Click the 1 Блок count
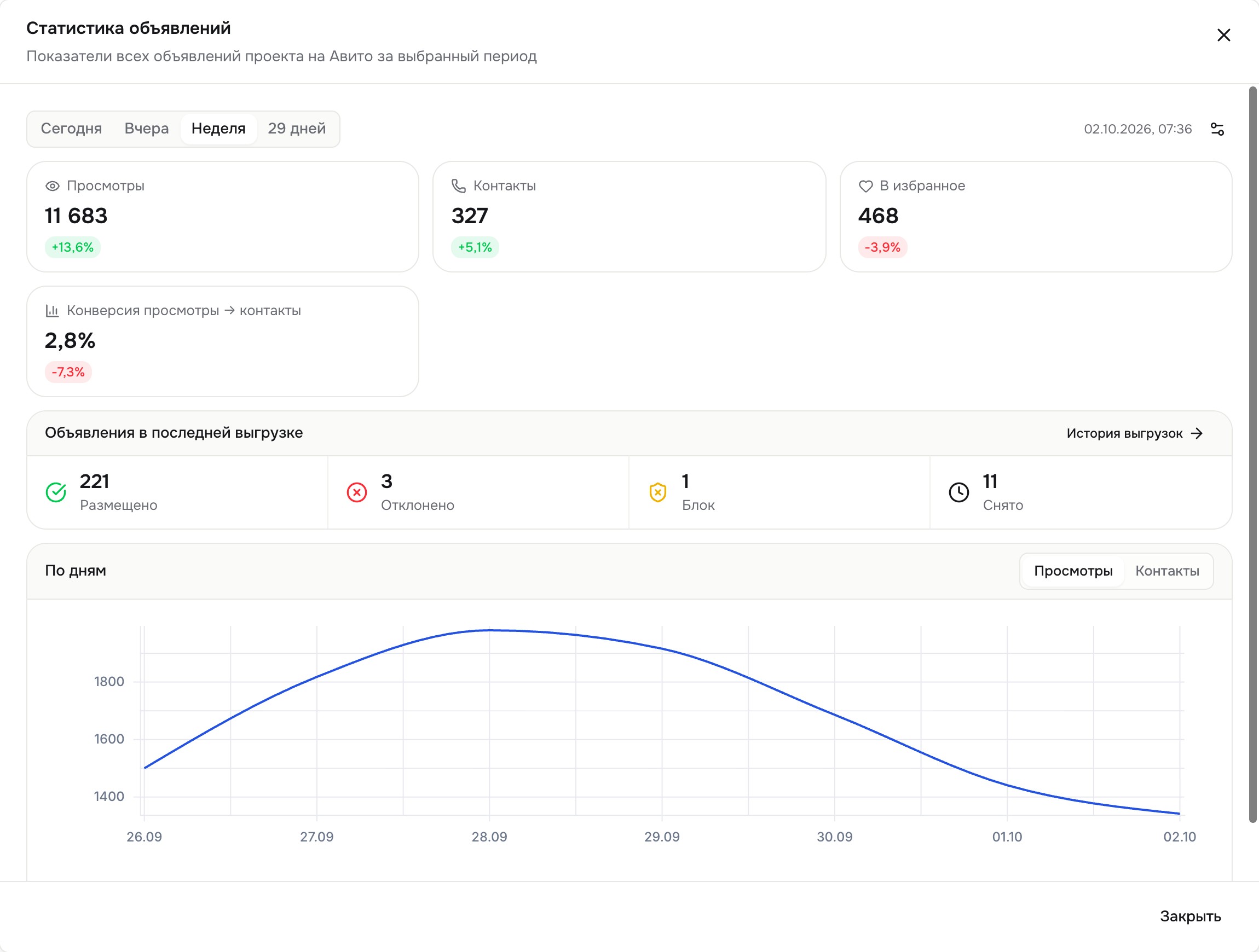 tap(686, 481)
